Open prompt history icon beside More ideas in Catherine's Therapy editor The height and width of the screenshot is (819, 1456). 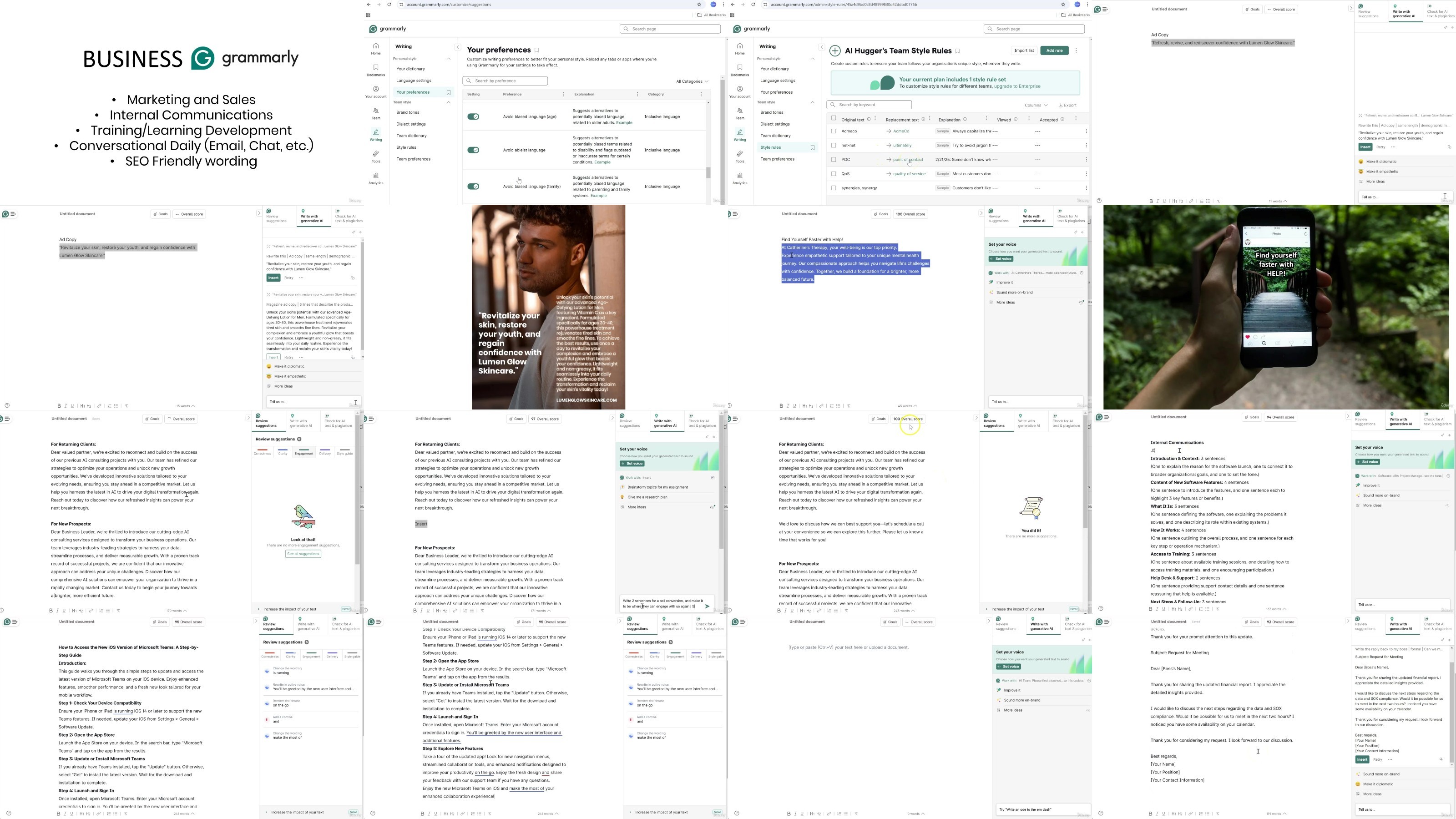(x=1081, y=303)
